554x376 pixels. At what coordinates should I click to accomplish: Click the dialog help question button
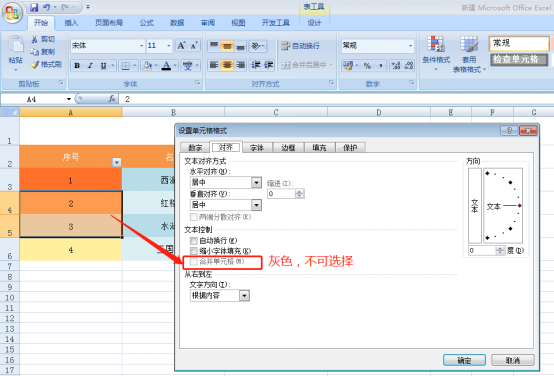[509, 131]
